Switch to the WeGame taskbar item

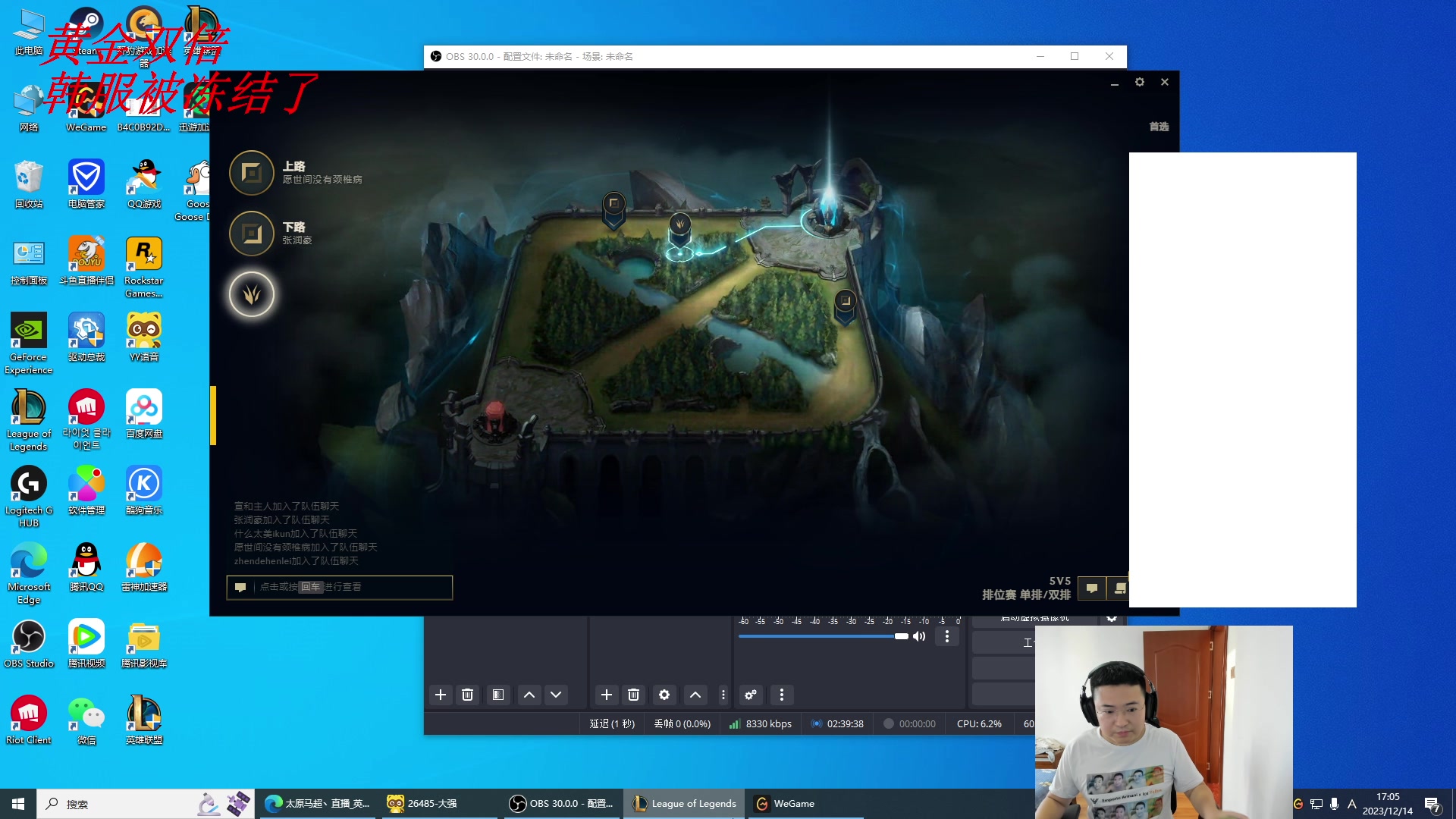click(806, 804)
